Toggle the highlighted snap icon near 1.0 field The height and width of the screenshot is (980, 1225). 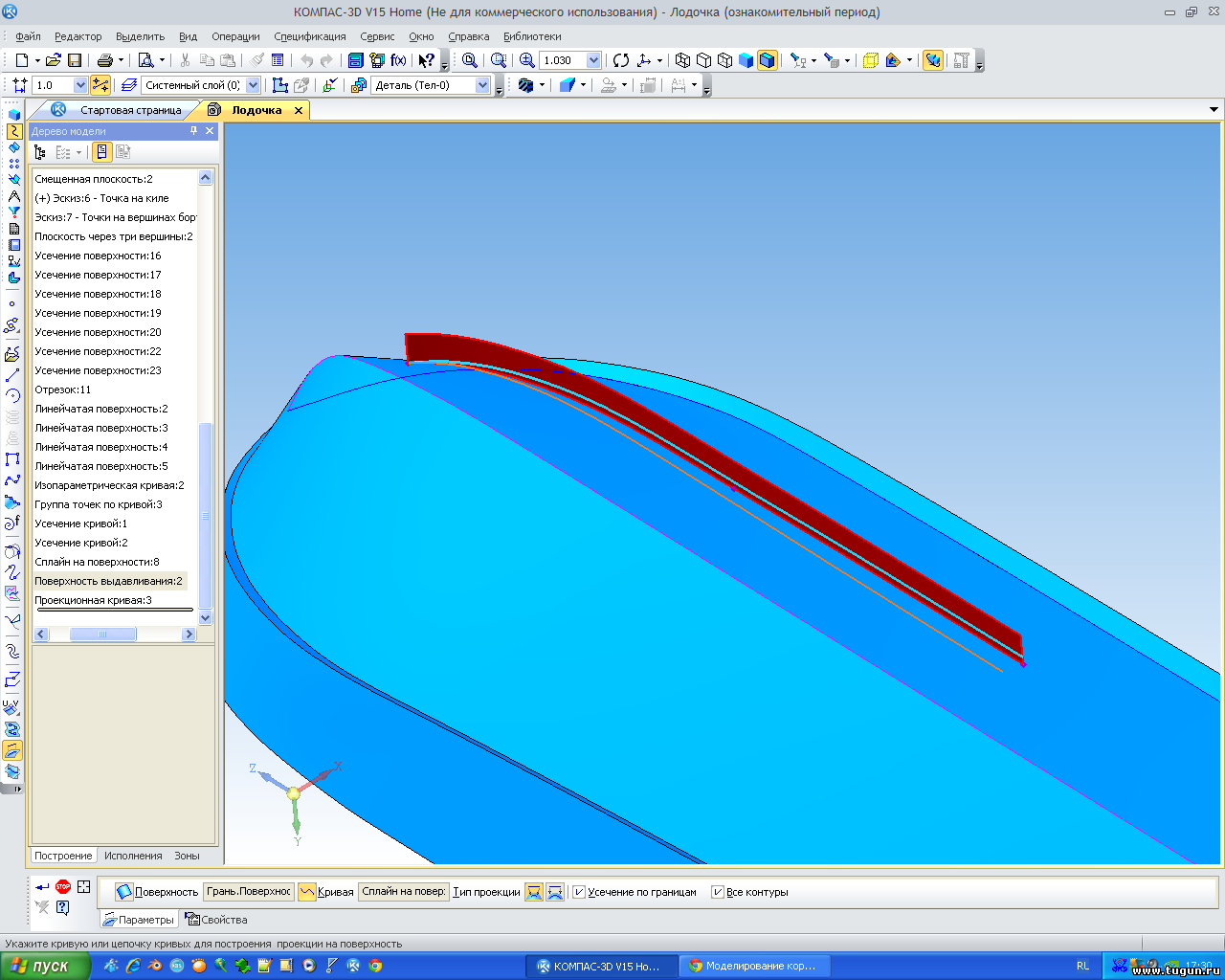click(100, 85)
